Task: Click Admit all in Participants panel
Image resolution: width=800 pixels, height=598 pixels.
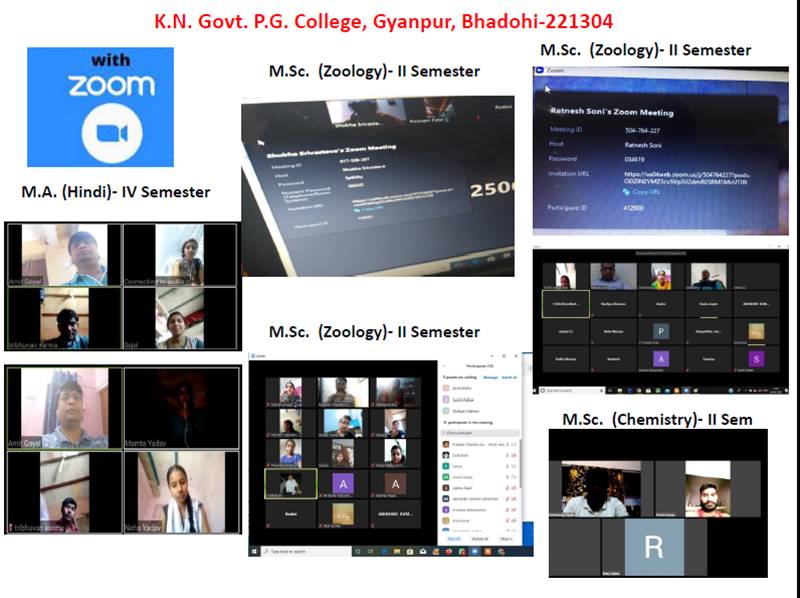Action: tap(509, 378)
